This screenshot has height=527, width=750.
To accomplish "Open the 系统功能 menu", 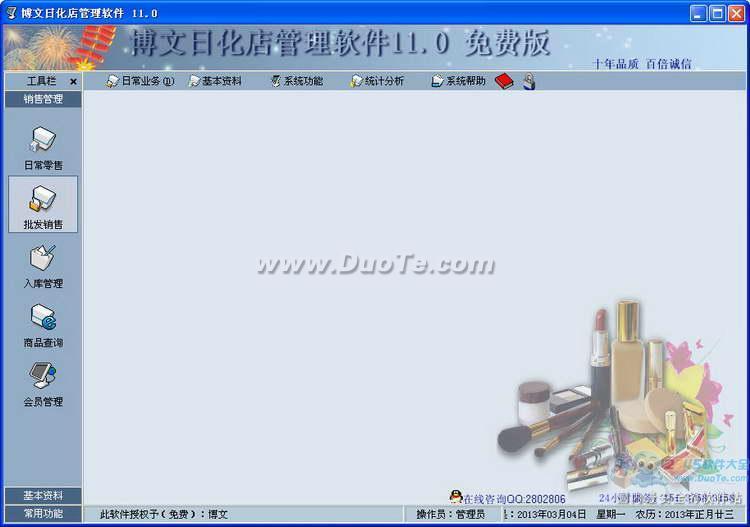I will (296, 81).
